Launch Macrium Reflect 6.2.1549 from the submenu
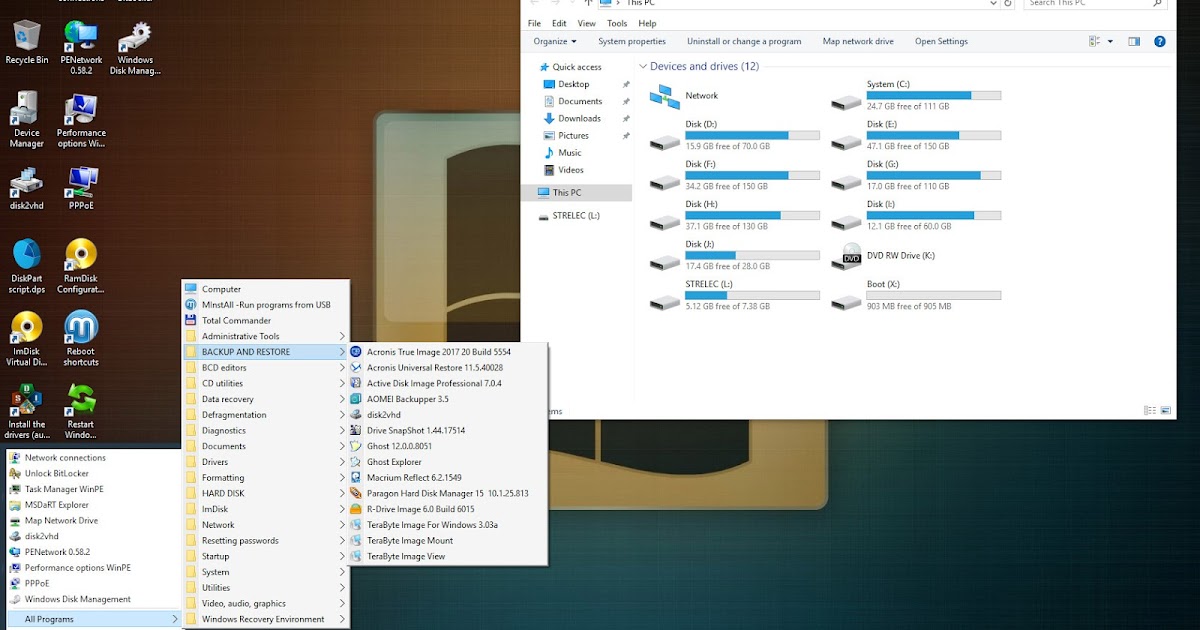The image size is (1200, 630). (x=414, y=477)
